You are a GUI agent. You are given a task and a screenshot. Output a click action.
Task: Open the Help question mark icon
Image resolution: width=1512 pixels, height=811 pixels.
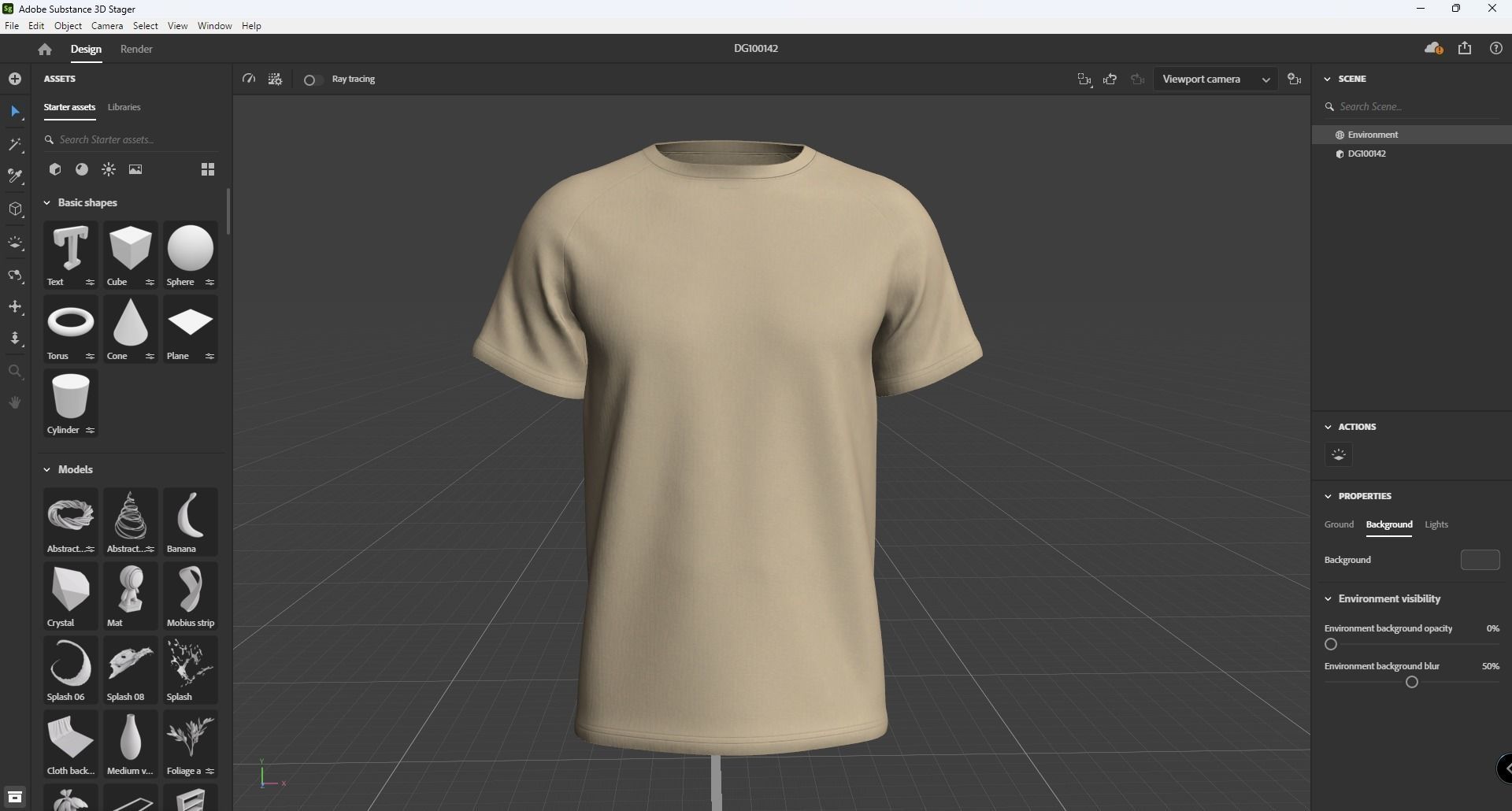click(1496, 49)
